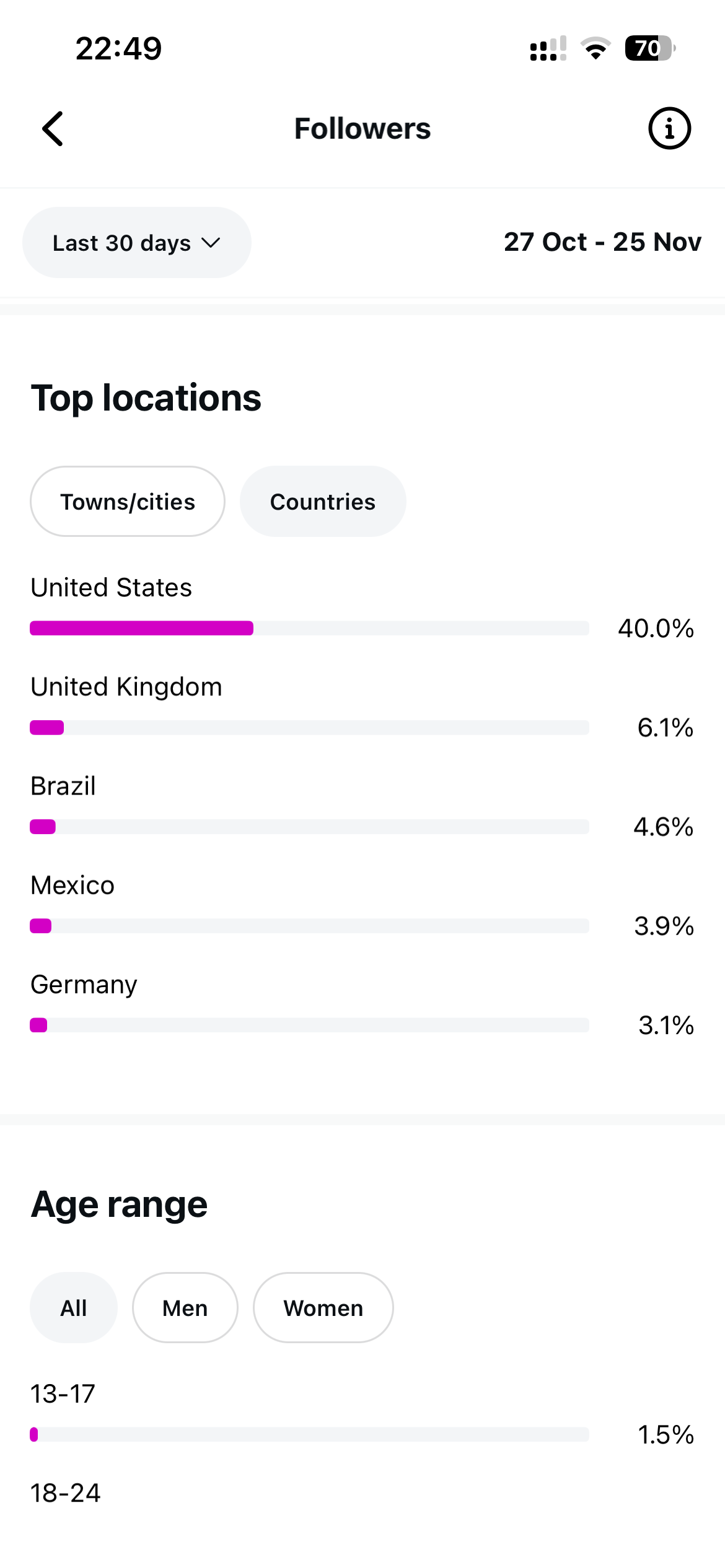Tap the cellular signal icon
725x1568 pixels.
pos(548,49)
